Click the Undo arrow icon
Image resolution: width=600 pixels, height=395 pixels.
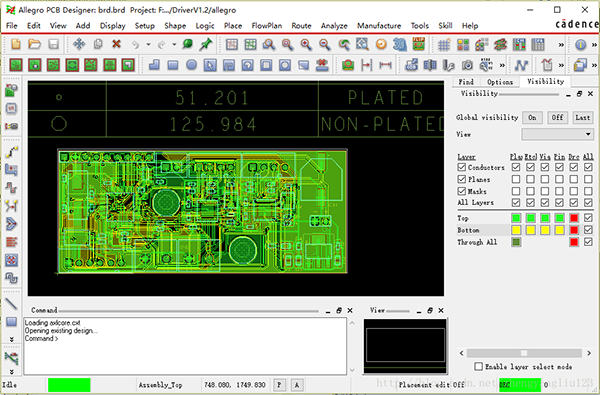pyautogui.click(x=135, y=45)
